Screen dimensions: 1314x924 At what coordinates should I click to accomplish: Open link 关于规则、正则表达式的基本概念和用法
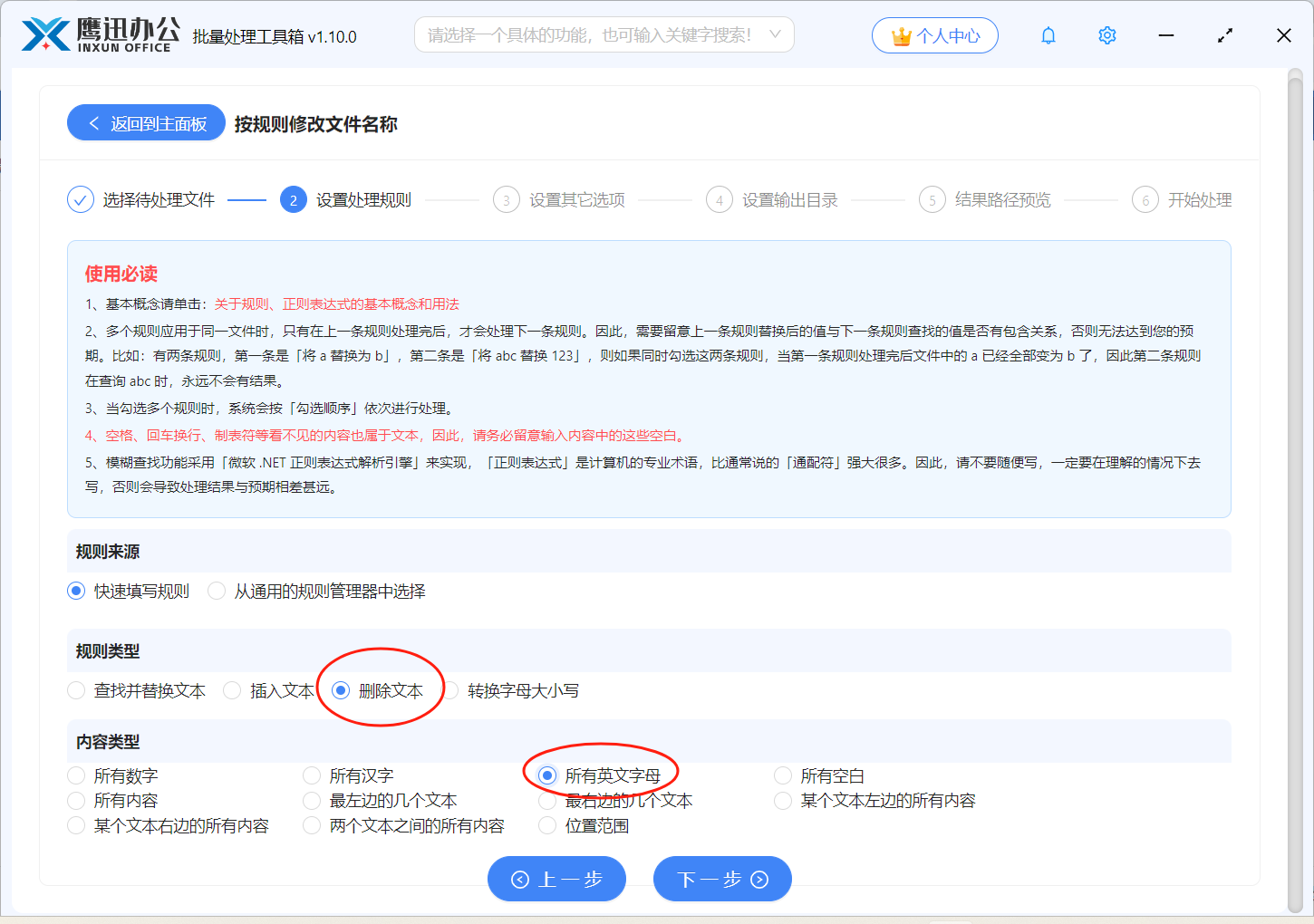point(337,303)
